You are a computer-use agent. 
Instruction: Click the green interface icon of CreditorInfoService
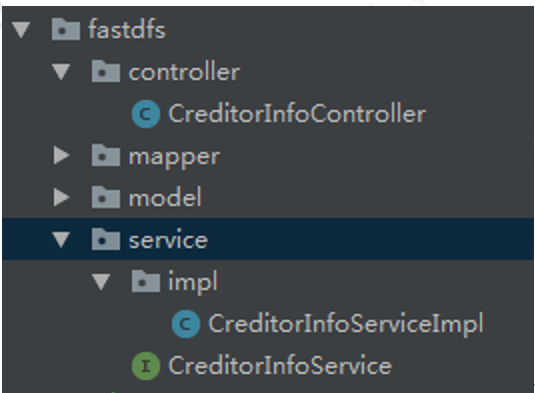[x=146, y=366]
